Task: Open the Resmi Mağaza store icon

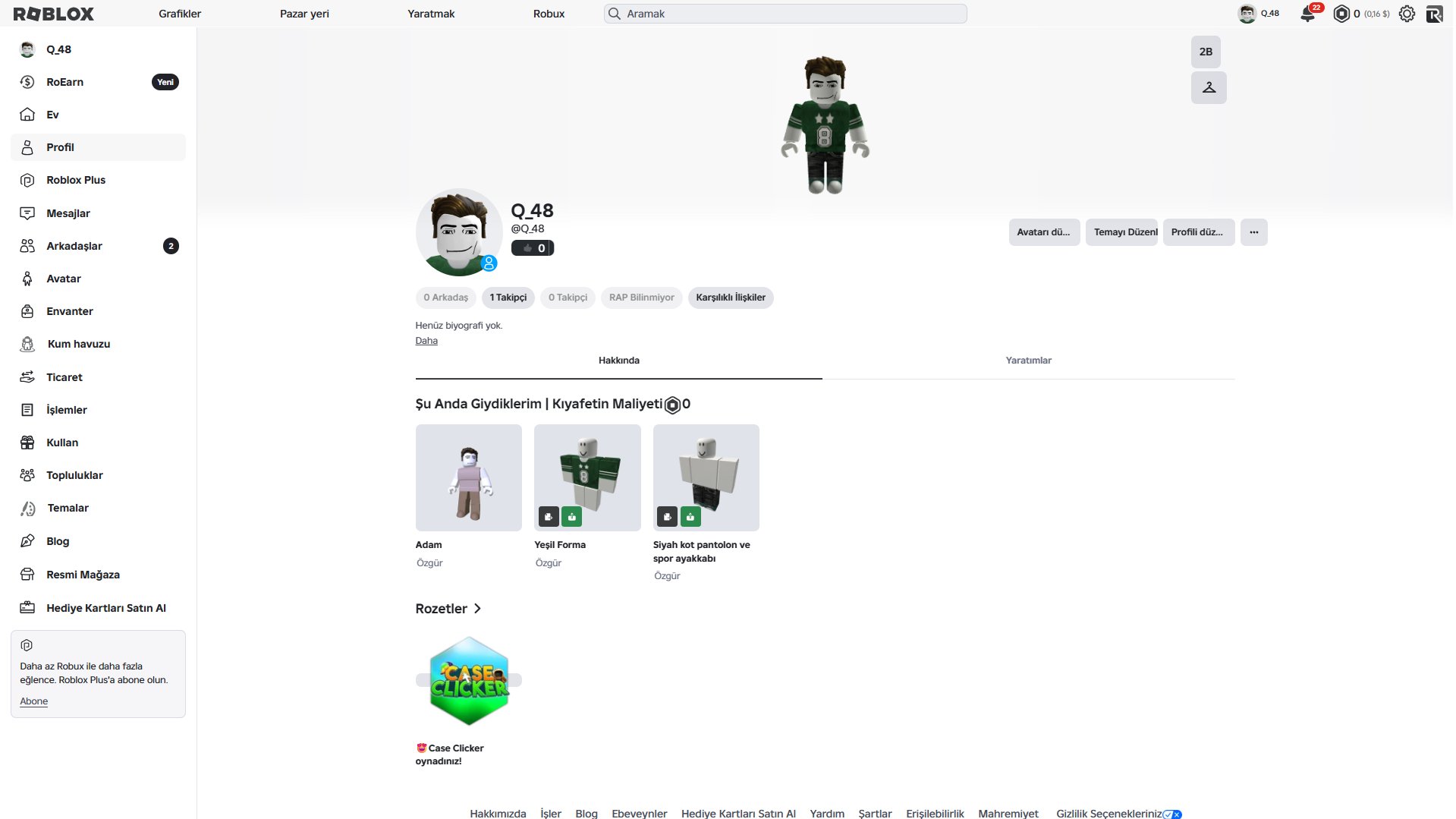Action: [x=27, y=575]
